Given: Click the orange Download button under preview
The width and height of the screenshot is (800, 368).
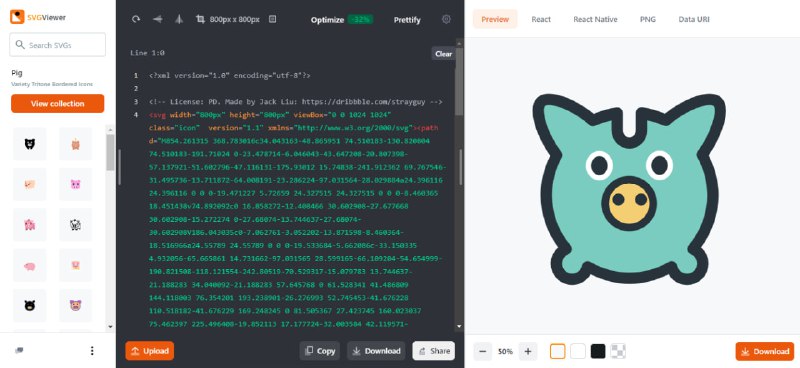Looking at the screenshot, I should [765, 351].
